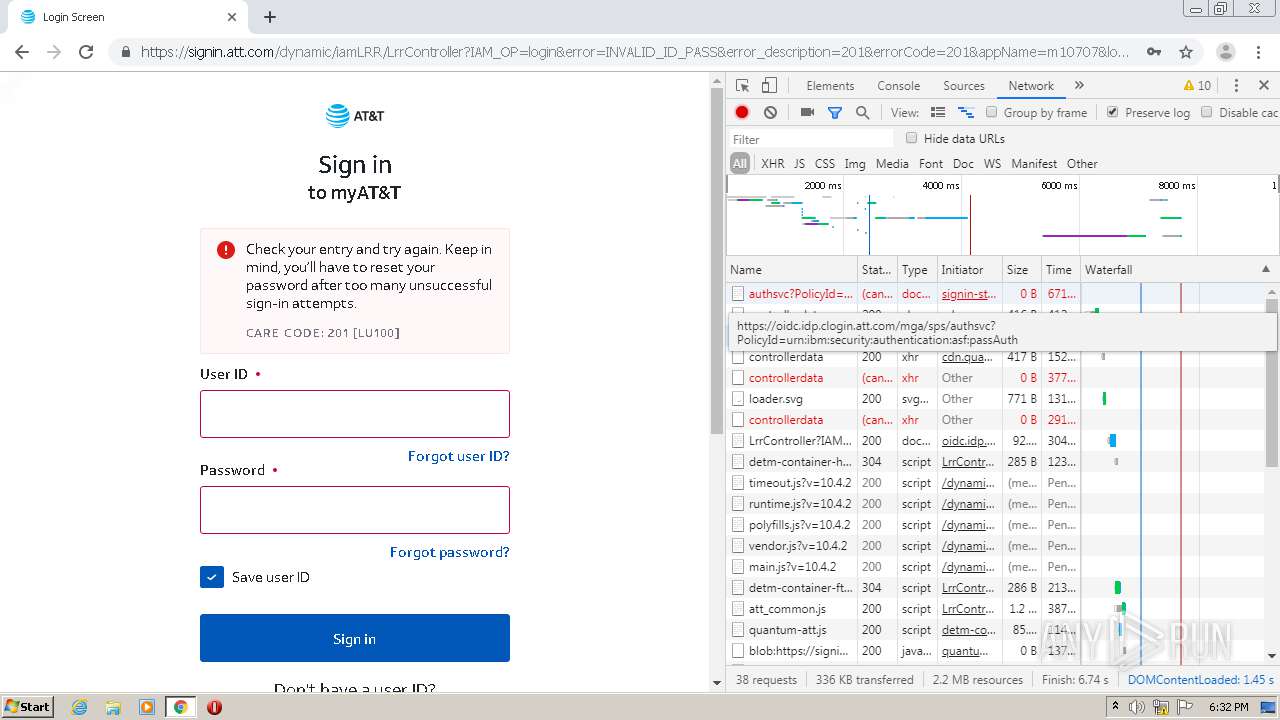Click the site padlock icon
Viewport: 1280px width, 720px height.
[126, 52]
